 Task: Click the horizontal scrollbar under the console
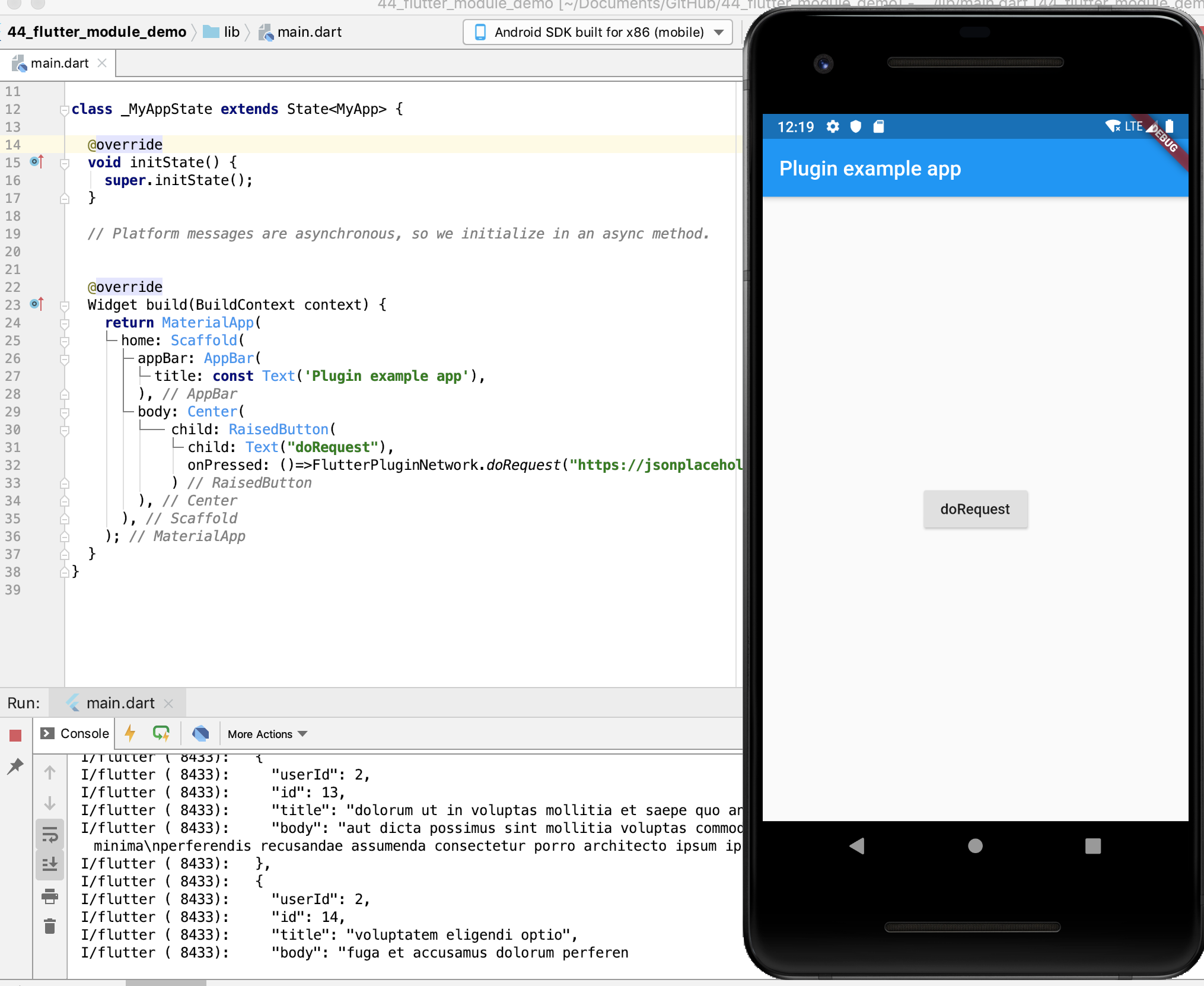pos(166,982)
